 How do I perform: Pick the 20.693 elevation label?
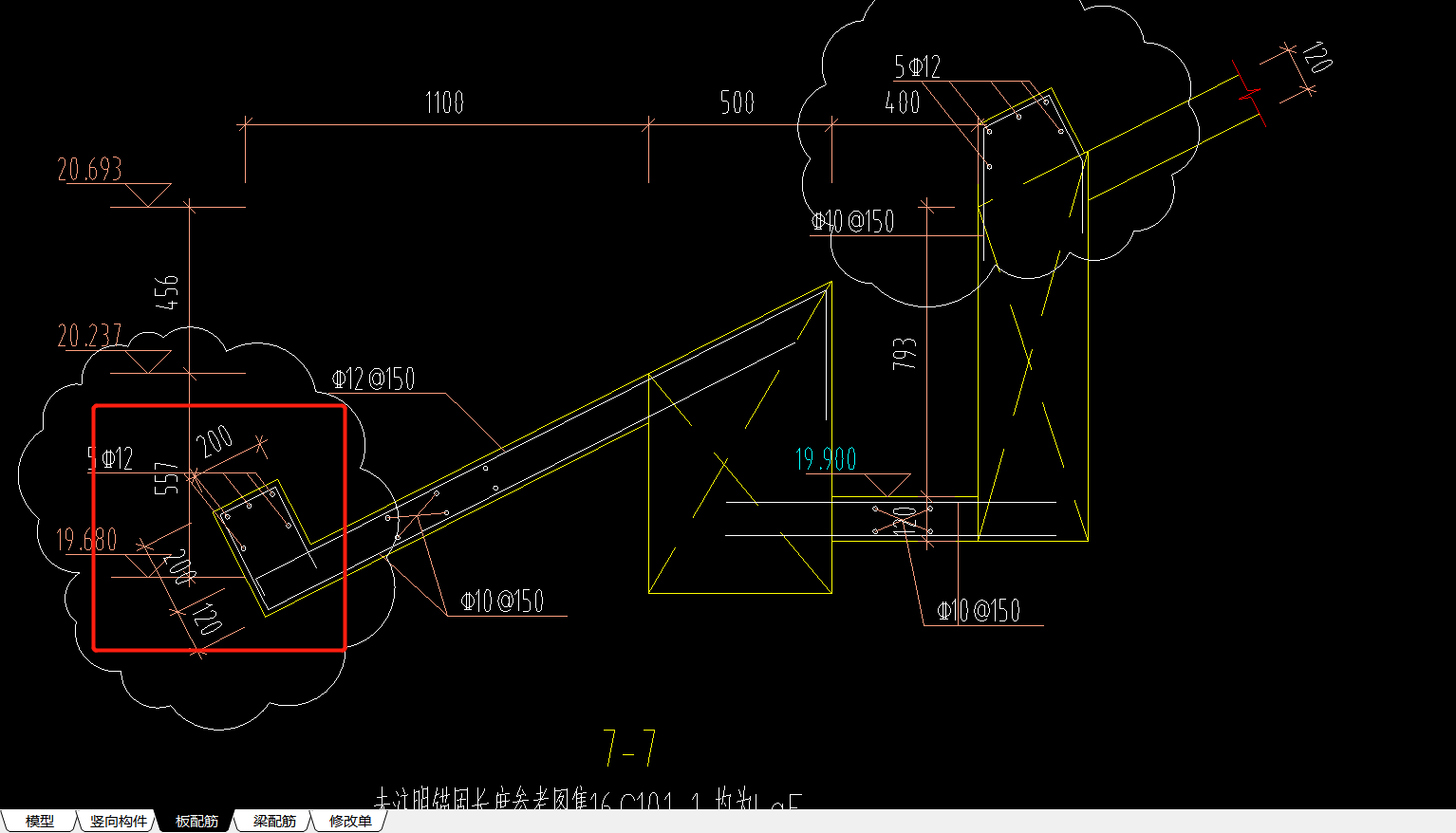(x=90, y=170)
